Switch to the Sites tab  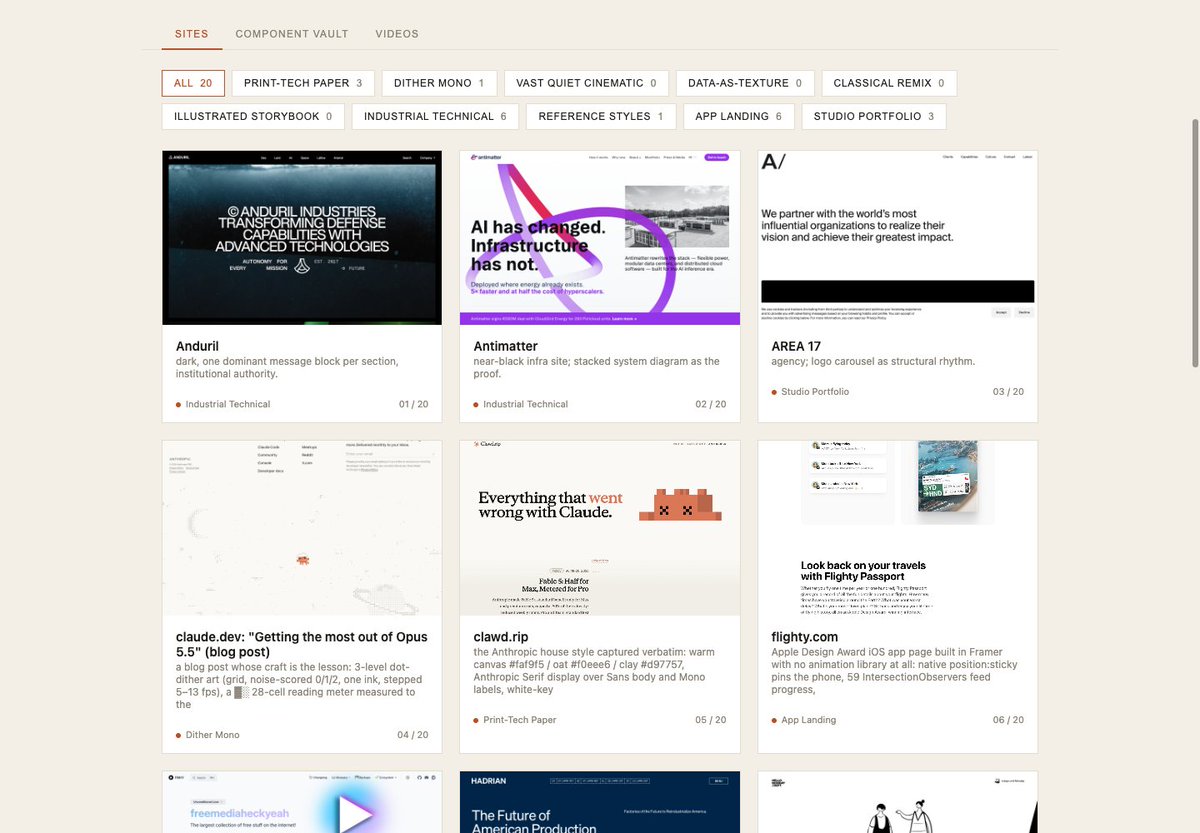point(192,34)
